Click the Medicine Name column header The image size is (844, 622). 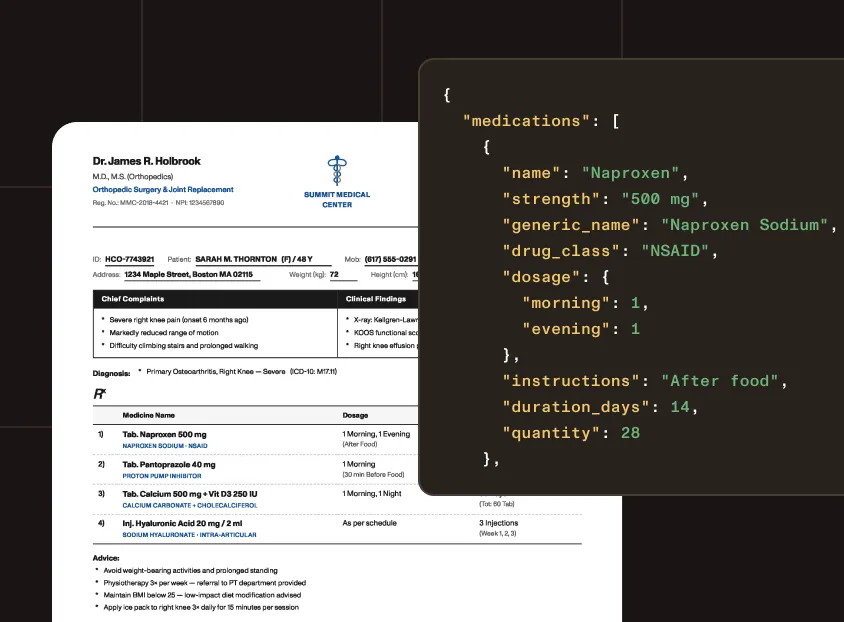coord(149,415)
